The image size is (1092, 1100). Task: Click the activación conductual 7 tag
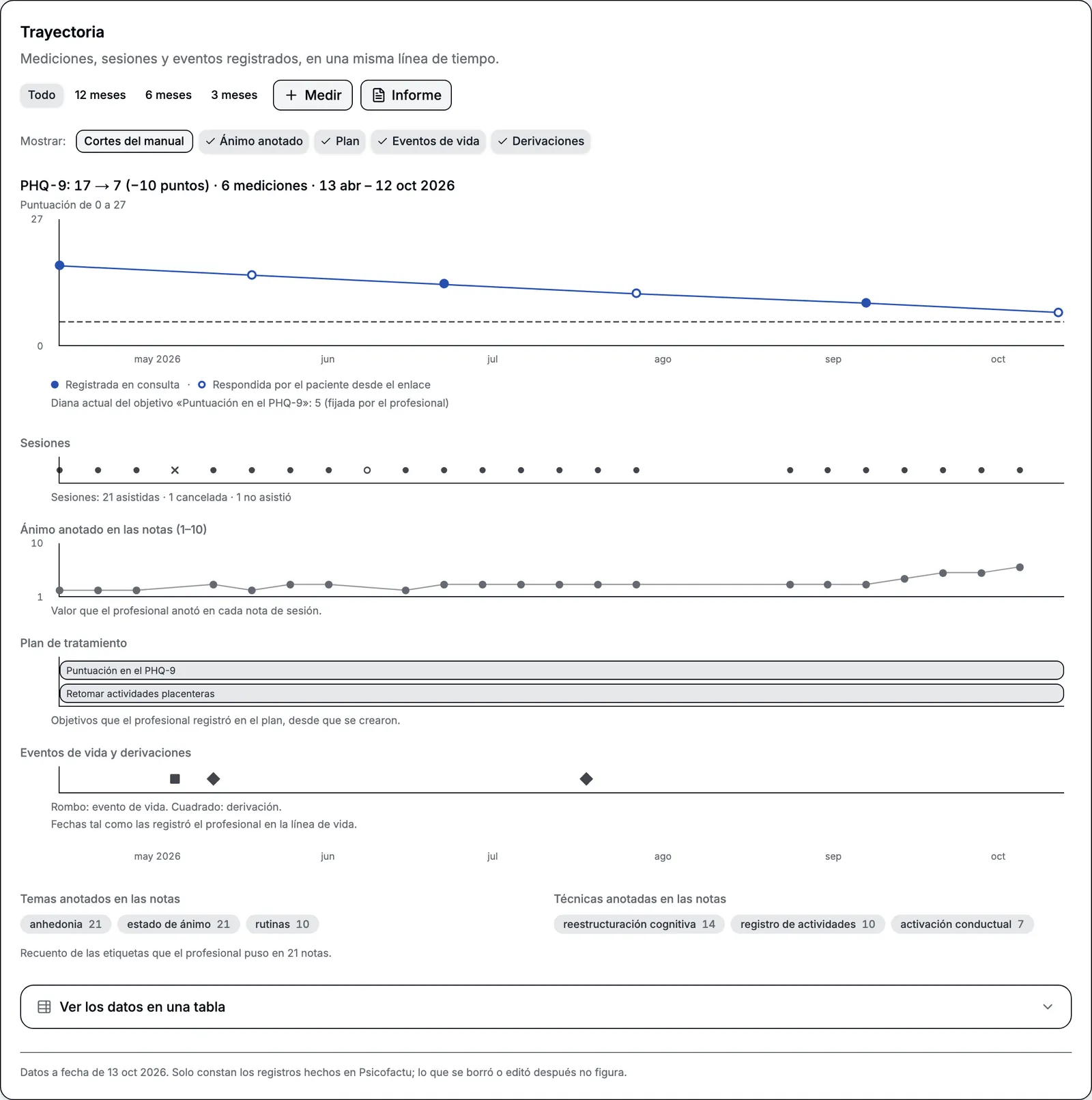(x=962, y=925)
